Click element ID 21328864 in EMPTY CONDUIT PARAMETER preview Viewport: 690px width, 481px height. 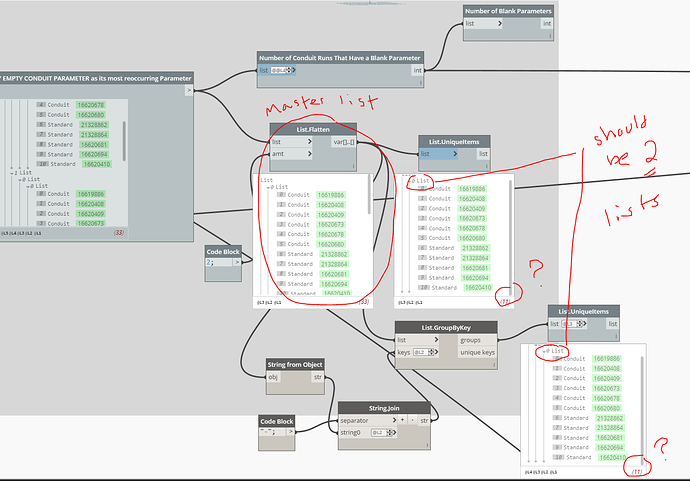94,135
